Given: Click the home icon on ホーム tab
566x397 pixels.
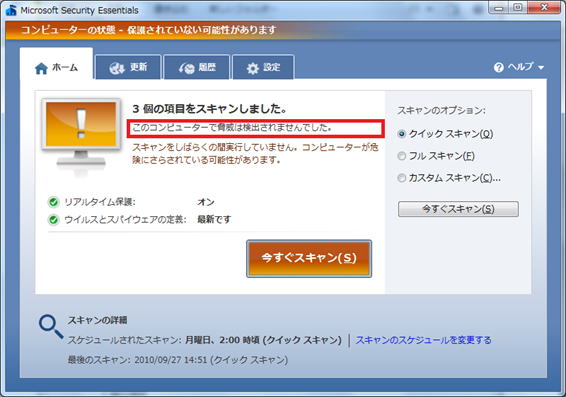Looking at the screenshot, I should 41,68.
